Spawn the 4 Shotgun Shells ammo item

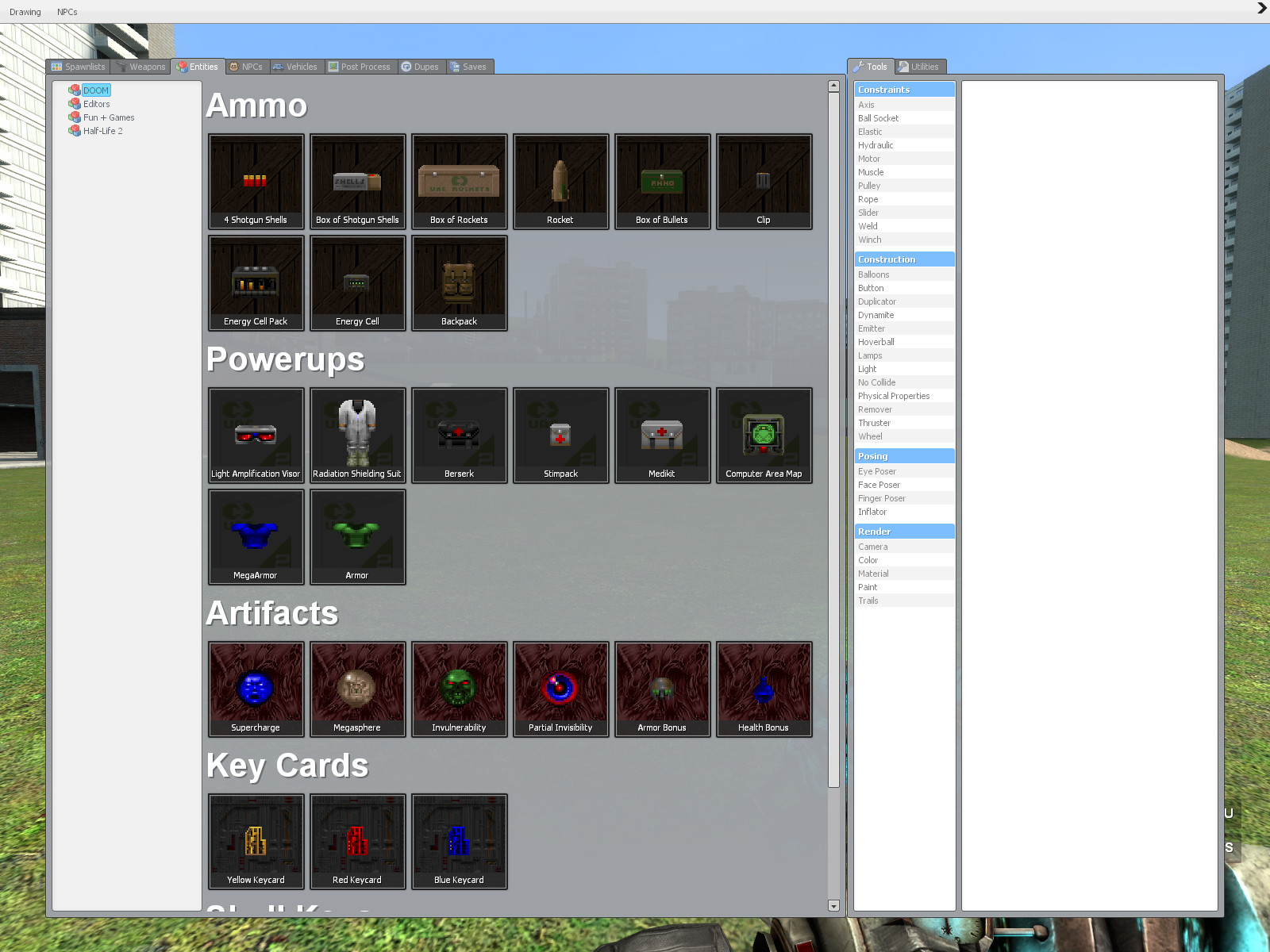(256, 182)
